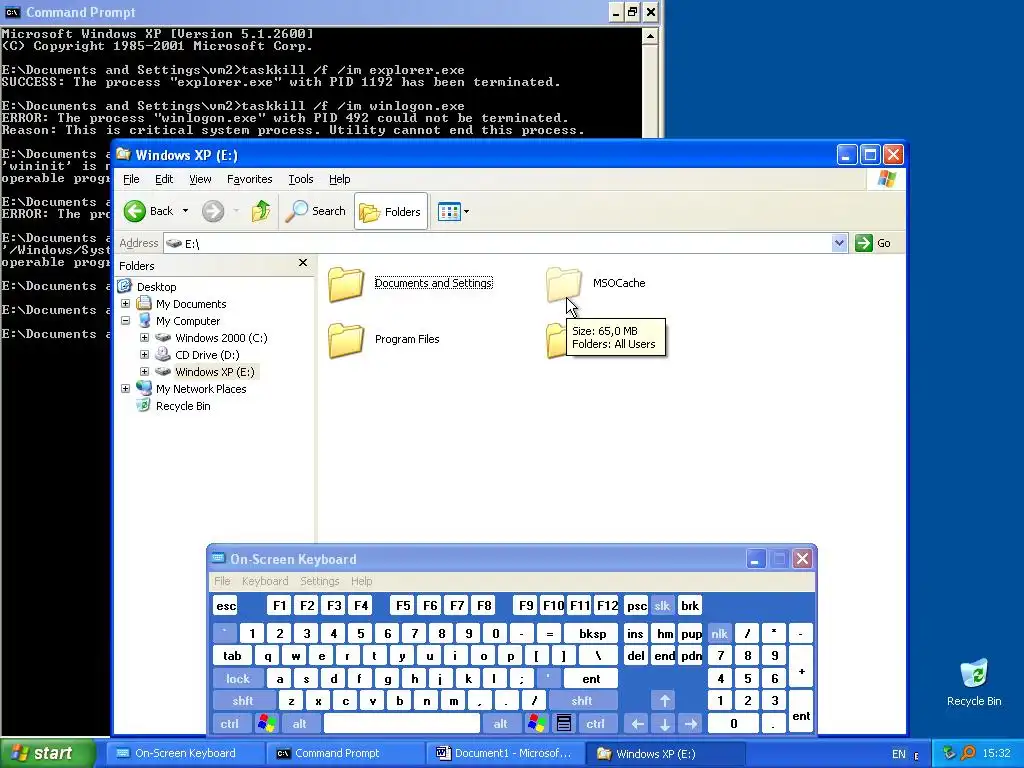Click the down arrow key
This screenshot has width=1024, height=768.
(x=664, y=724)
